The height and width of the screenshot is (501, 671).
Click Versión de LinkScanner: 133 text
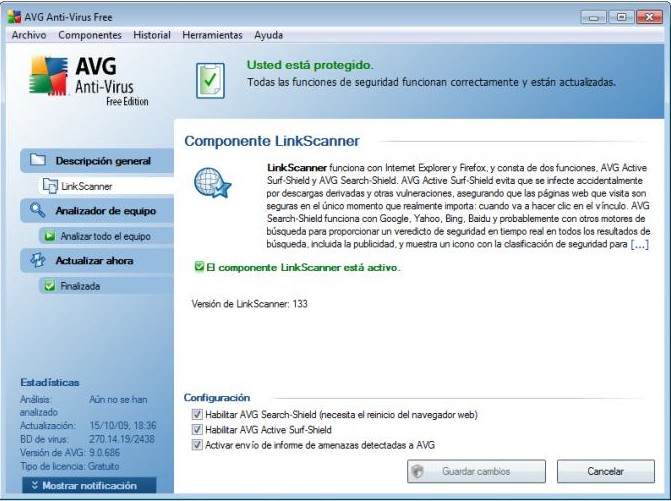(x=249, y=304)
